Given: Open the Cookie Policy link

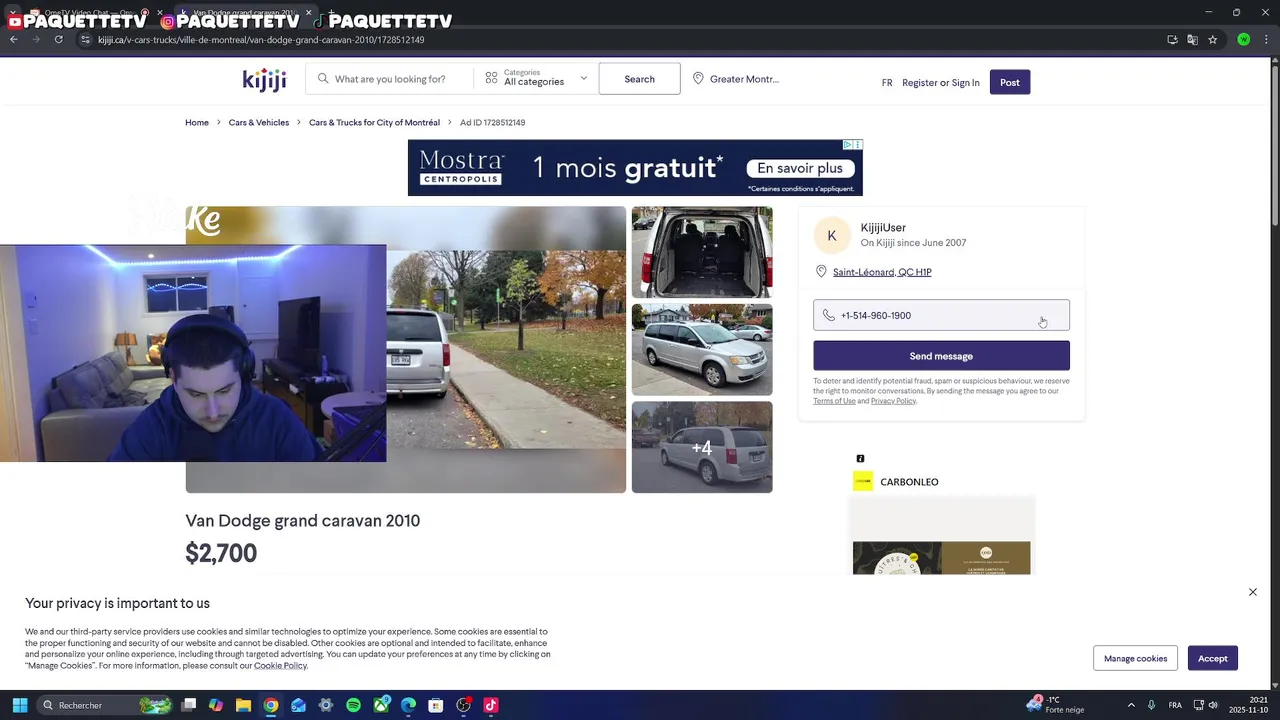Looking at the screenshot, I should (x=280, y=666).
